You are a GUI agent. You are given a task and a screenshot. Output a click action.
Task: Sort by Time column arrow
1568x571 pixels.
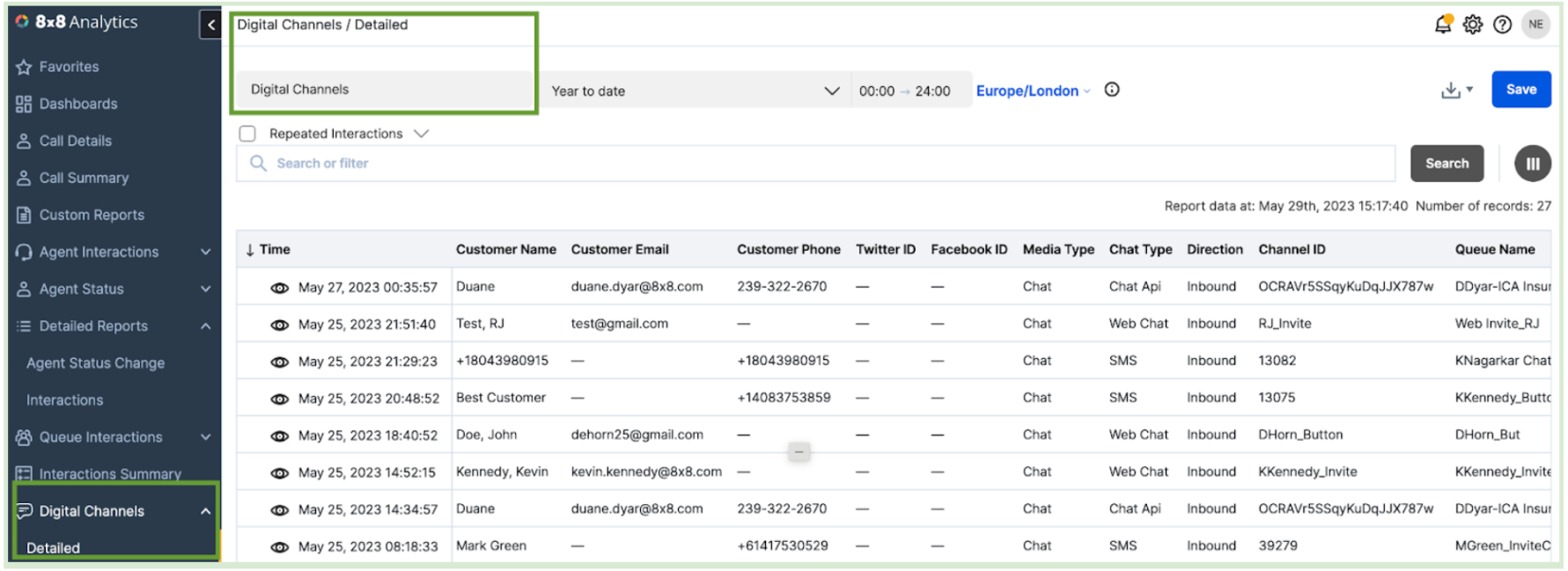(250, 250)
